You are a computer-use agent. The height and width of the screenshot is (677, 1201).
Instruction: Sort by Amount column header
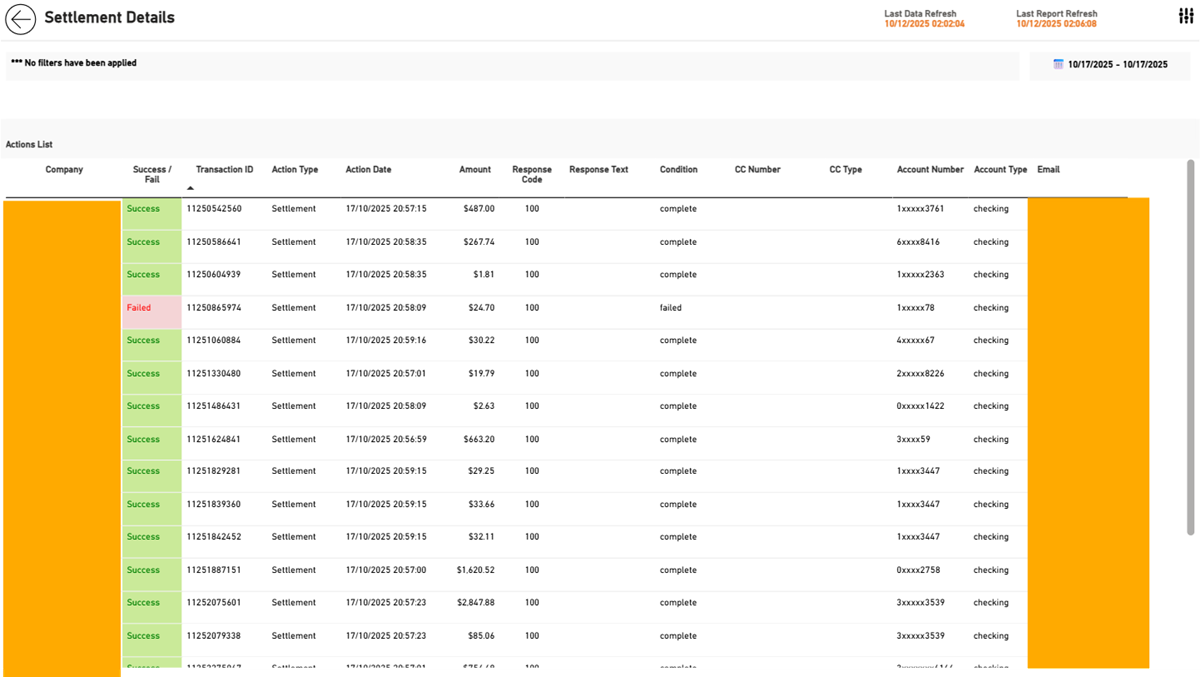[475, 170]
